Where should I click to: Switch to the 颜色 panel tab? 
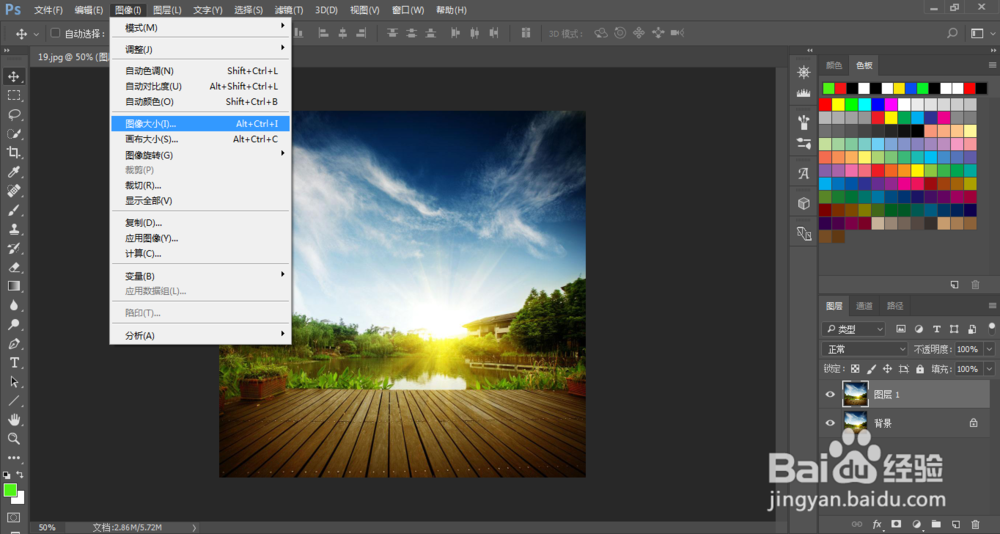834,65
